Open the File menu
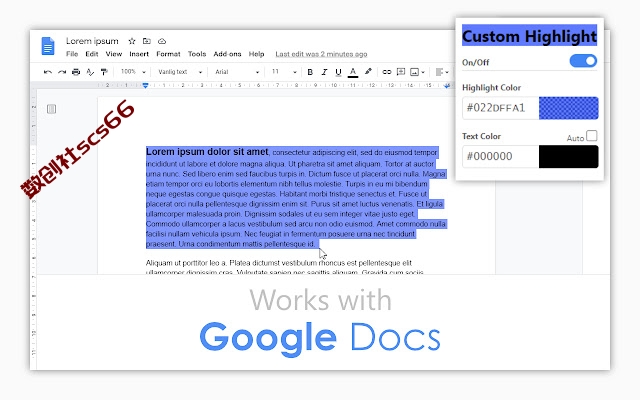 [72, 54]
